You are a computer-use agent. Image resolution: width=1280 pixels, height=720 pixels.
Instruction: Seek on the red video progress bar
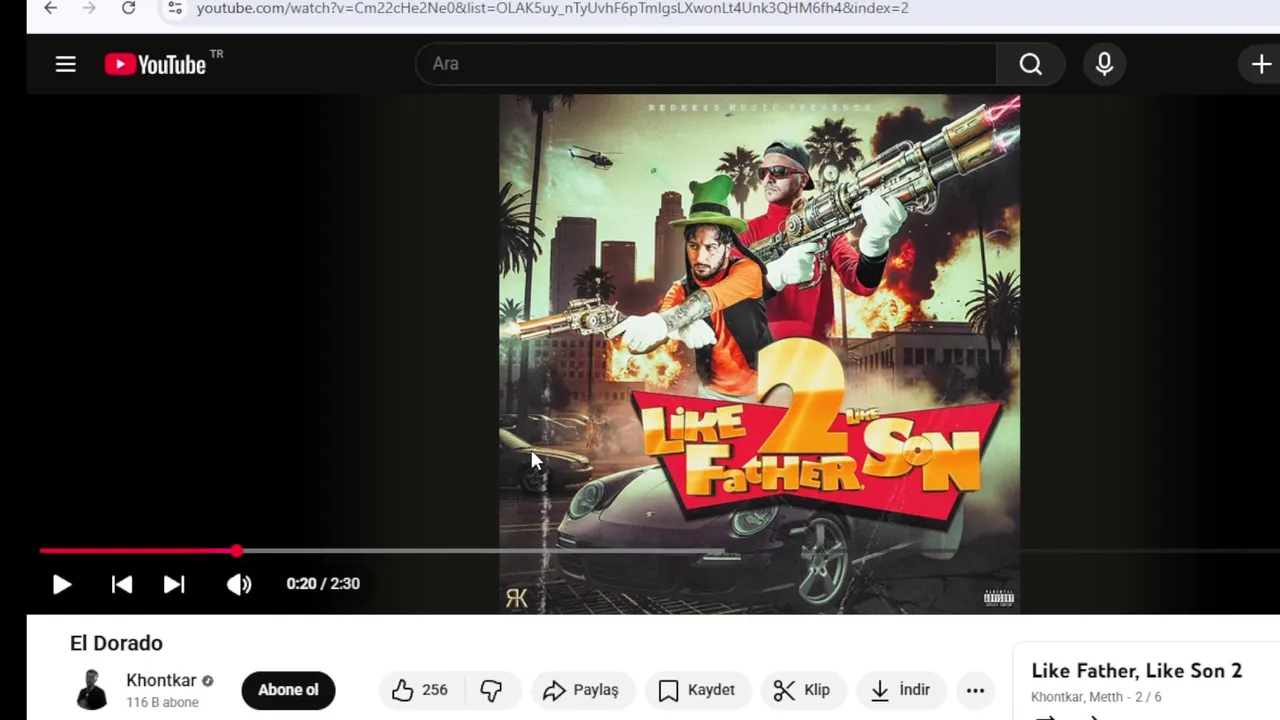(x=660, y=551)
